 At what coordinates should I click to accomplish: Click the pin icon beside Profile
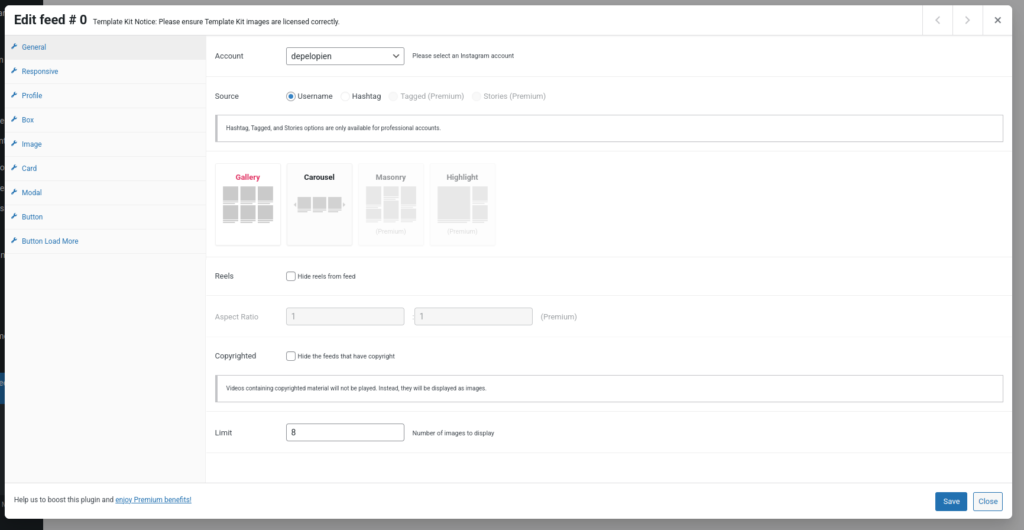14,96
